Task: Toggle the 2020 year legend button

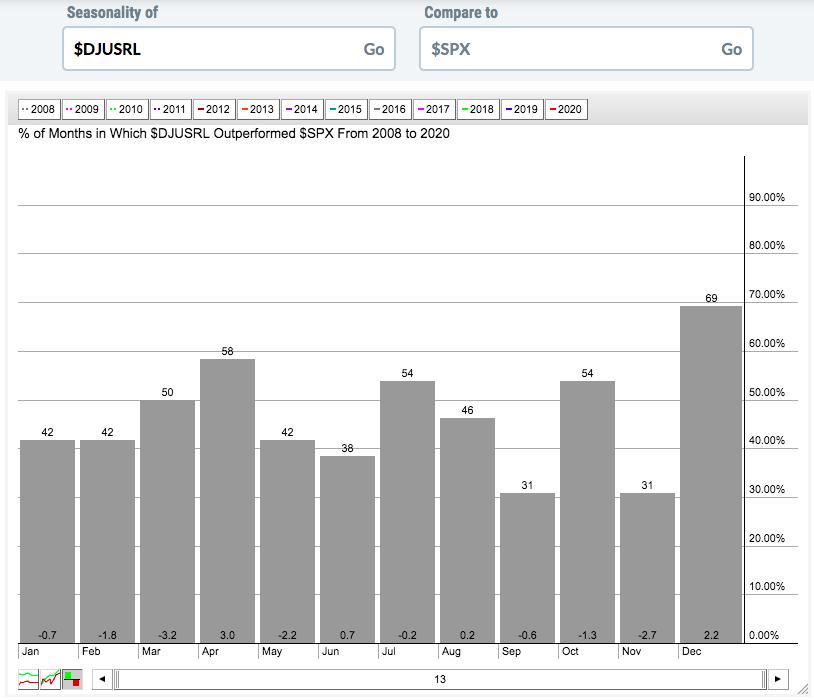Action: [564, 109]
